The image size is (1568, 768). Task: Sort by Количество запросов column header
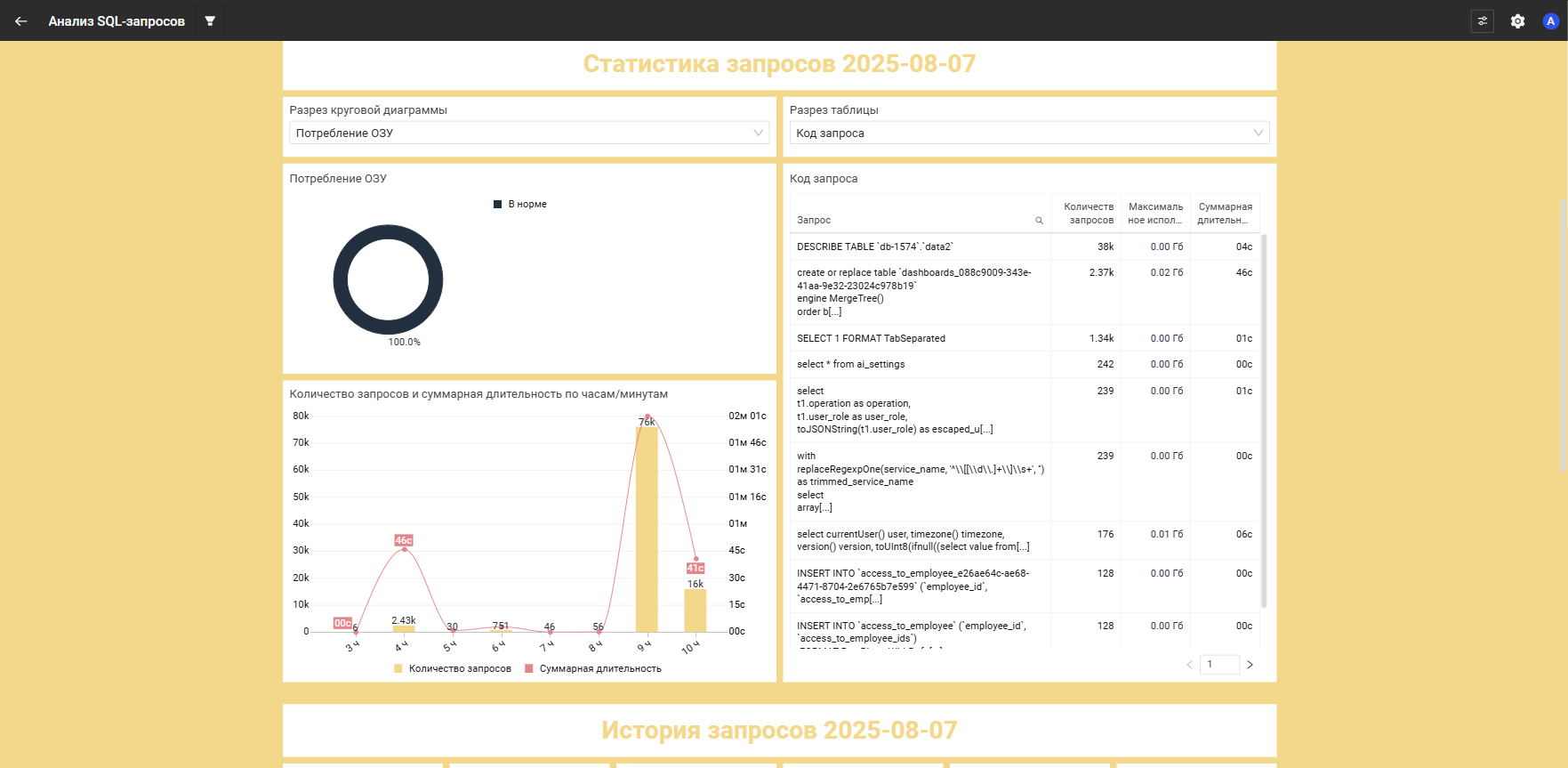pyautogui.click(x=1088, y=214)
